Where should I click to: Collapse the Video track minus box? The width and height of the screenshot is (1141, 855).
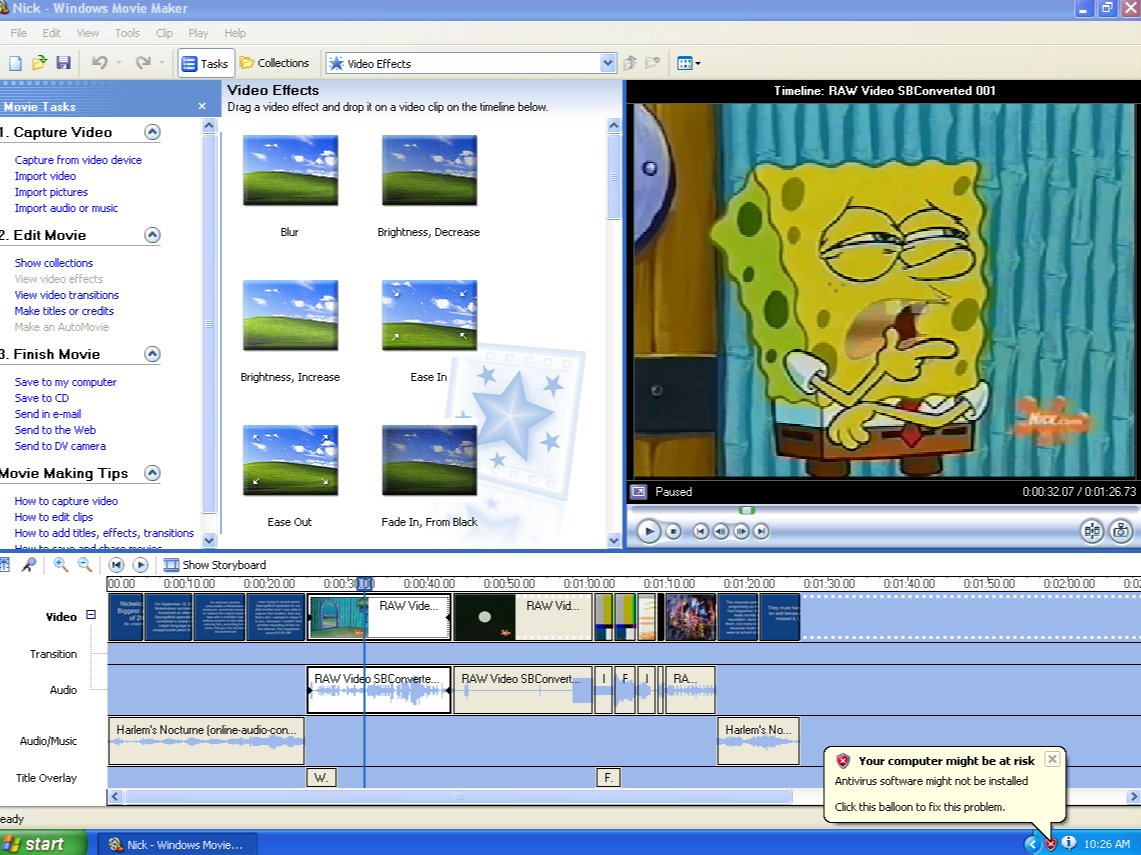pyautogui.click(x=91, y=615)
